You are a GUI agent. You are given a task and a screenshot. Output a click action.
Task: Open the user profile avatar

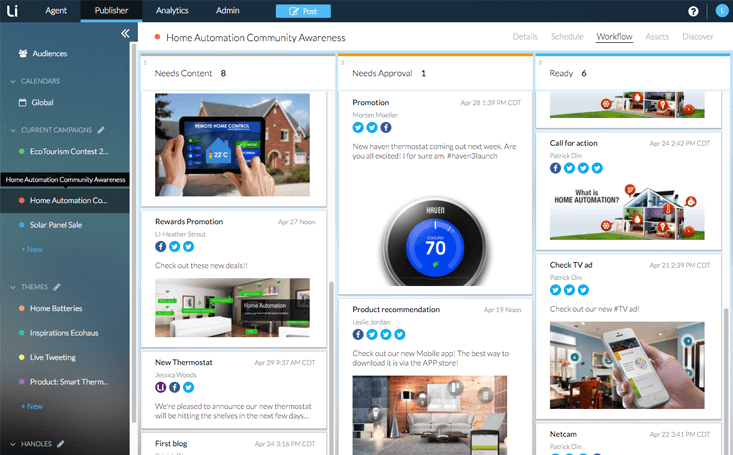click(x=722, y=11)
